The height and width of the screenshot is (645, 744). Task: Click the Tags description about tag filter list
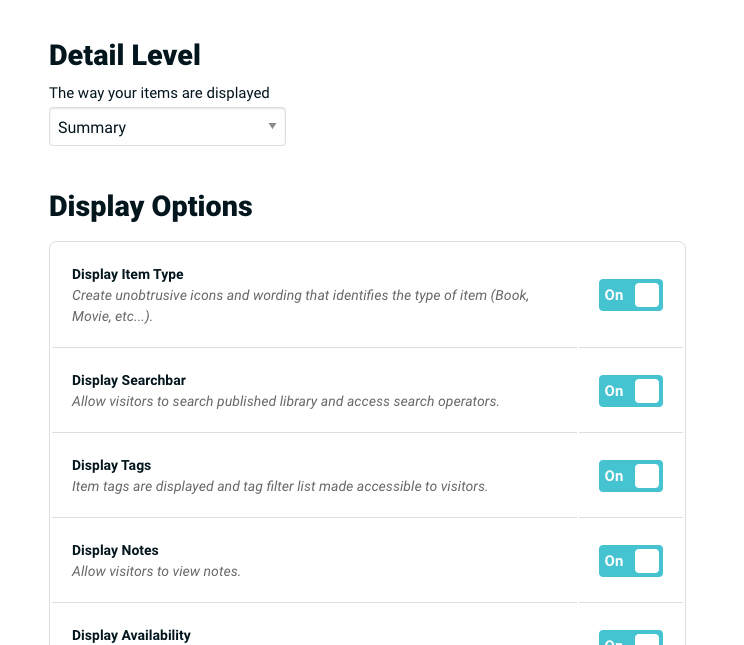click(280, 487)
